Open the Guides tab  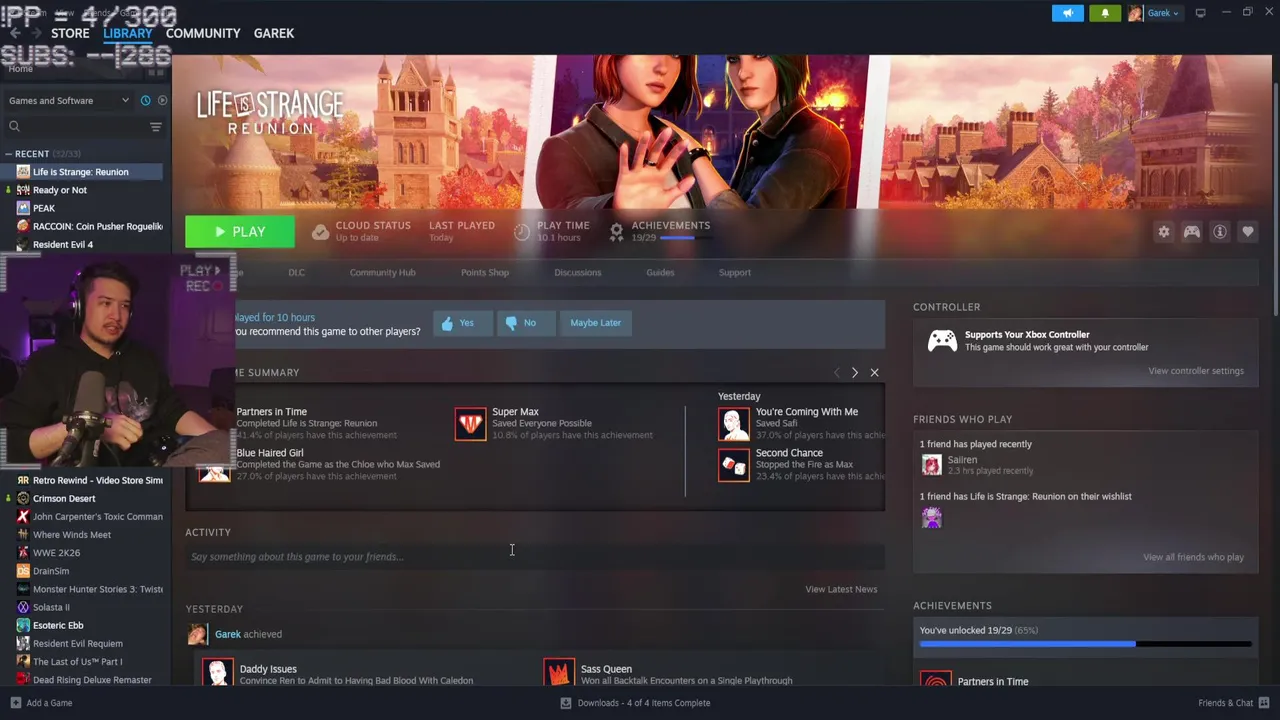[x=660, y=272]
